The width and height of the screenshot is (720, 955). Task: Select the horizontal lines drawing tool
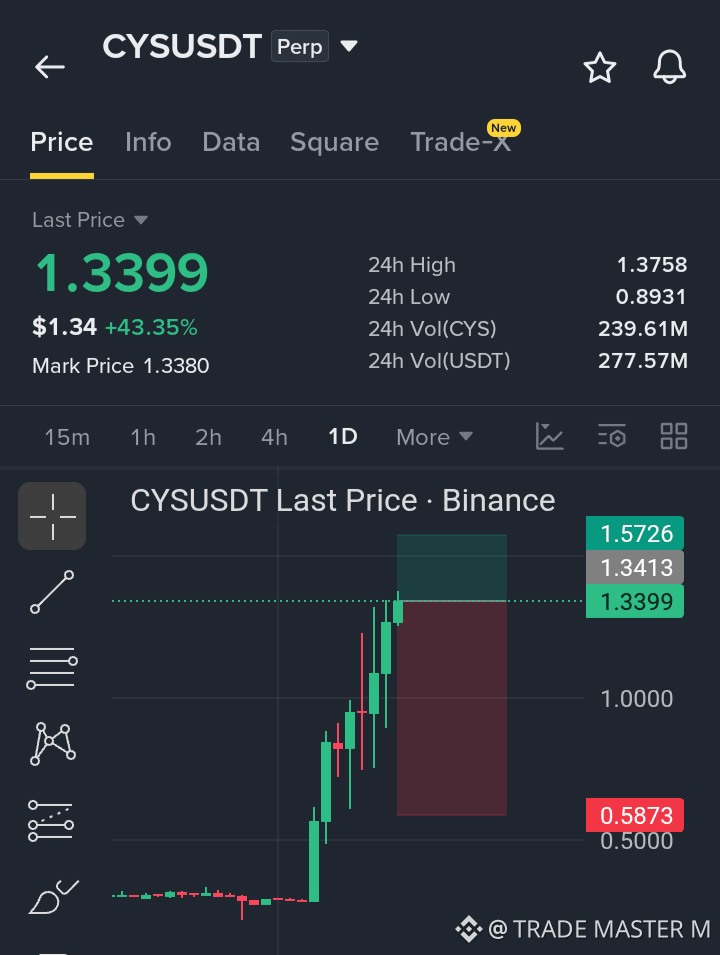tap(52, 668)
